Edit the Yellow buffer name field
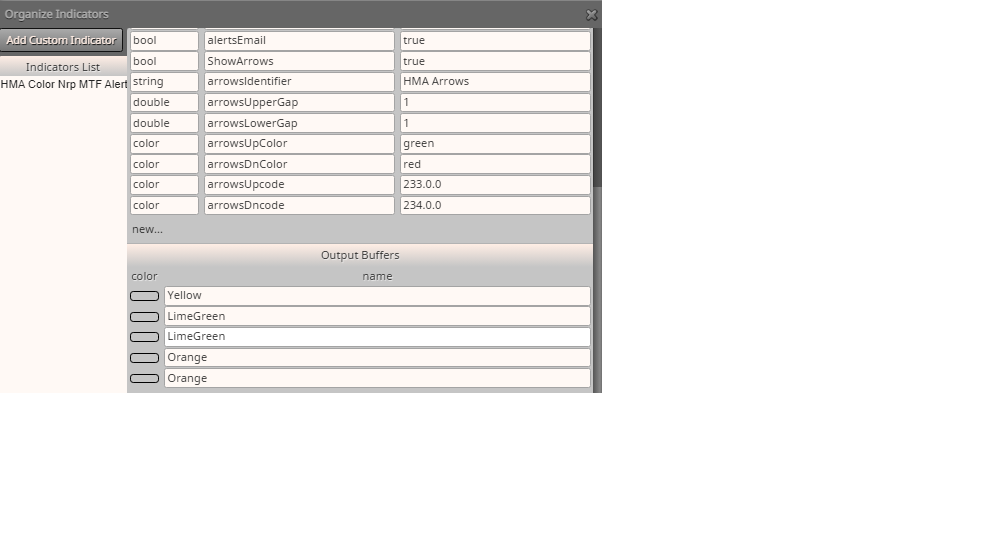The height and width of the screenshot is (555, 1007). point(377,295)
